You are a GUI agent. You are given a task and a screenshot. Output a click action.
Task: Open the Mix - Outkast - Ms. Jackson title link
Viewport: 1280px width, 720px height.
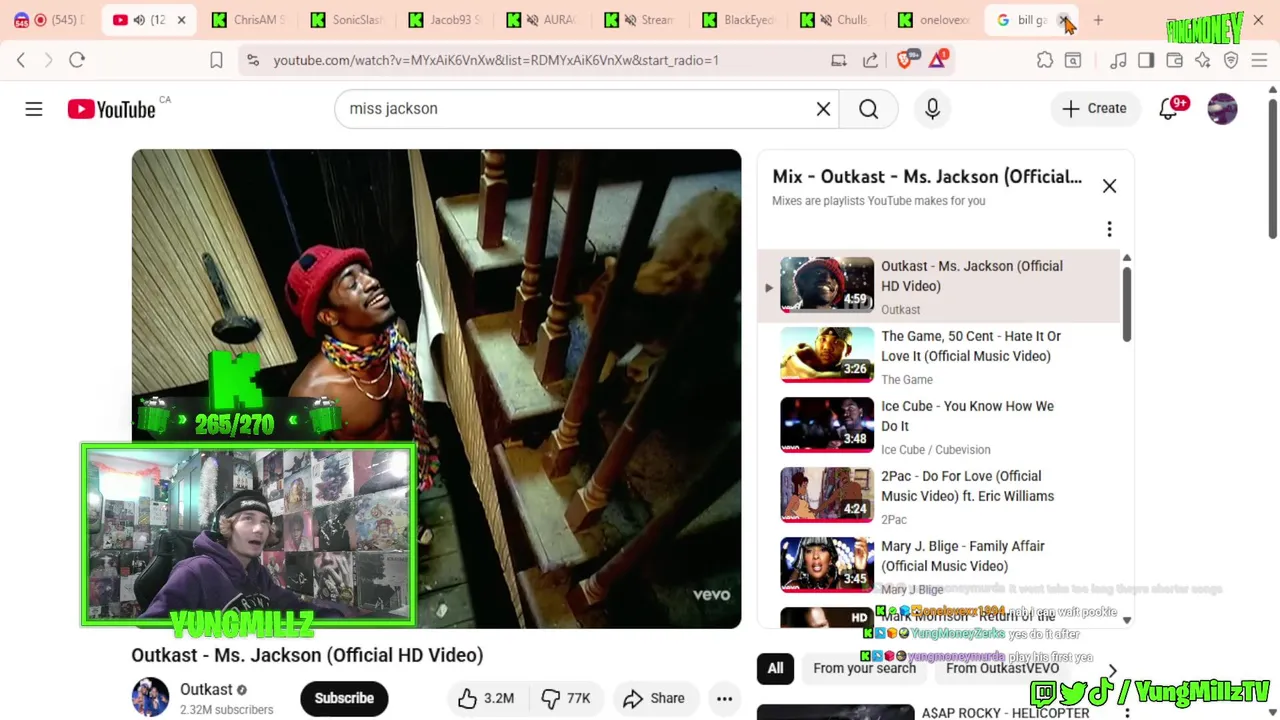(x=927, y=176)
